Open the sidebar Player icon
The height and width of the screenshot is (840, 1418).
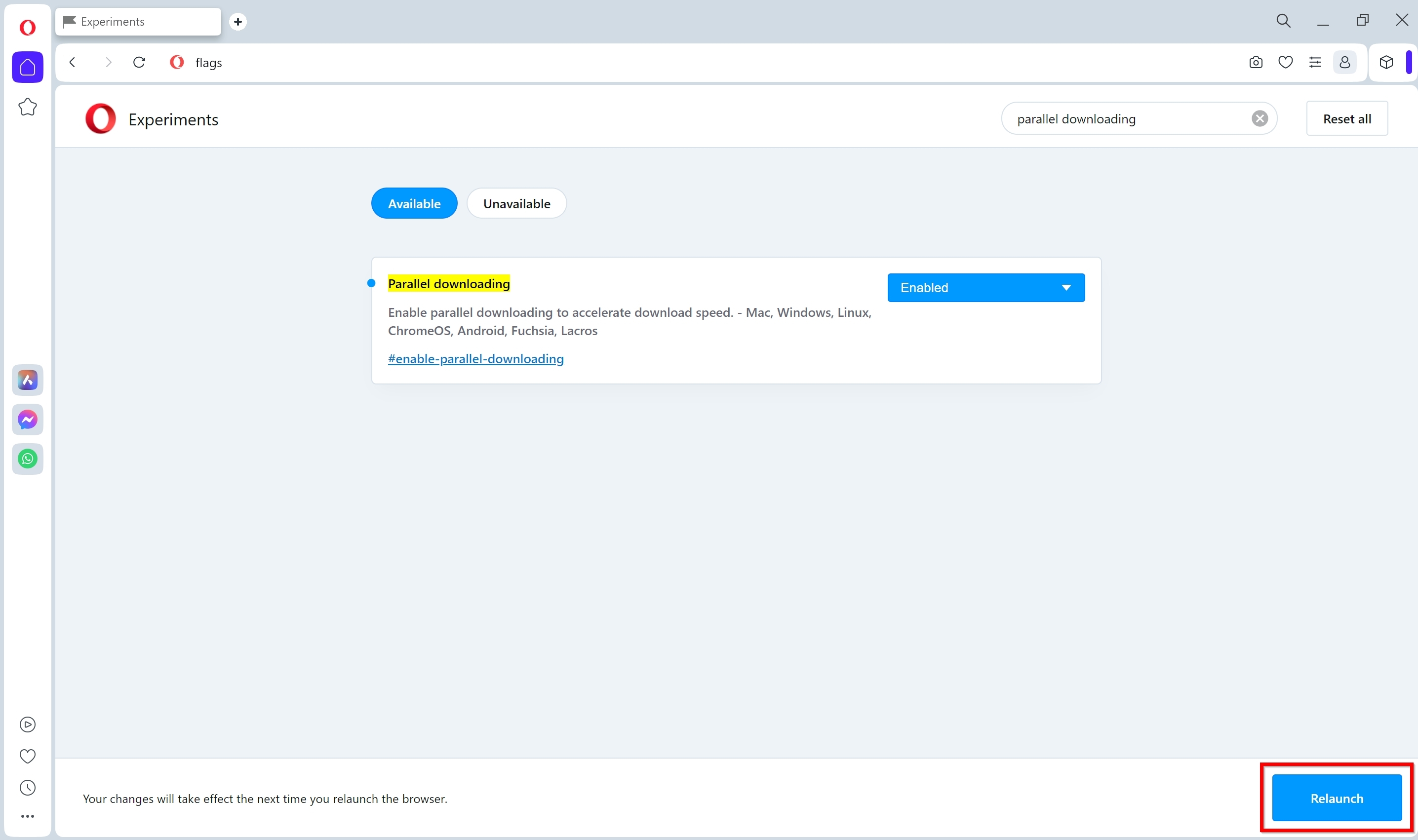coord(27,725)
